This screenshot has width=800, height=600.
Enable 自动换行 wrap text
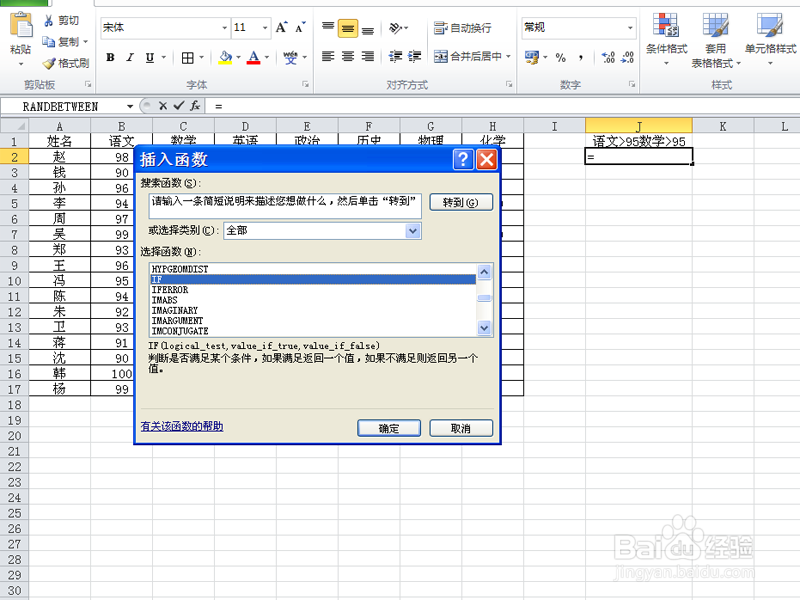point(462,28)
